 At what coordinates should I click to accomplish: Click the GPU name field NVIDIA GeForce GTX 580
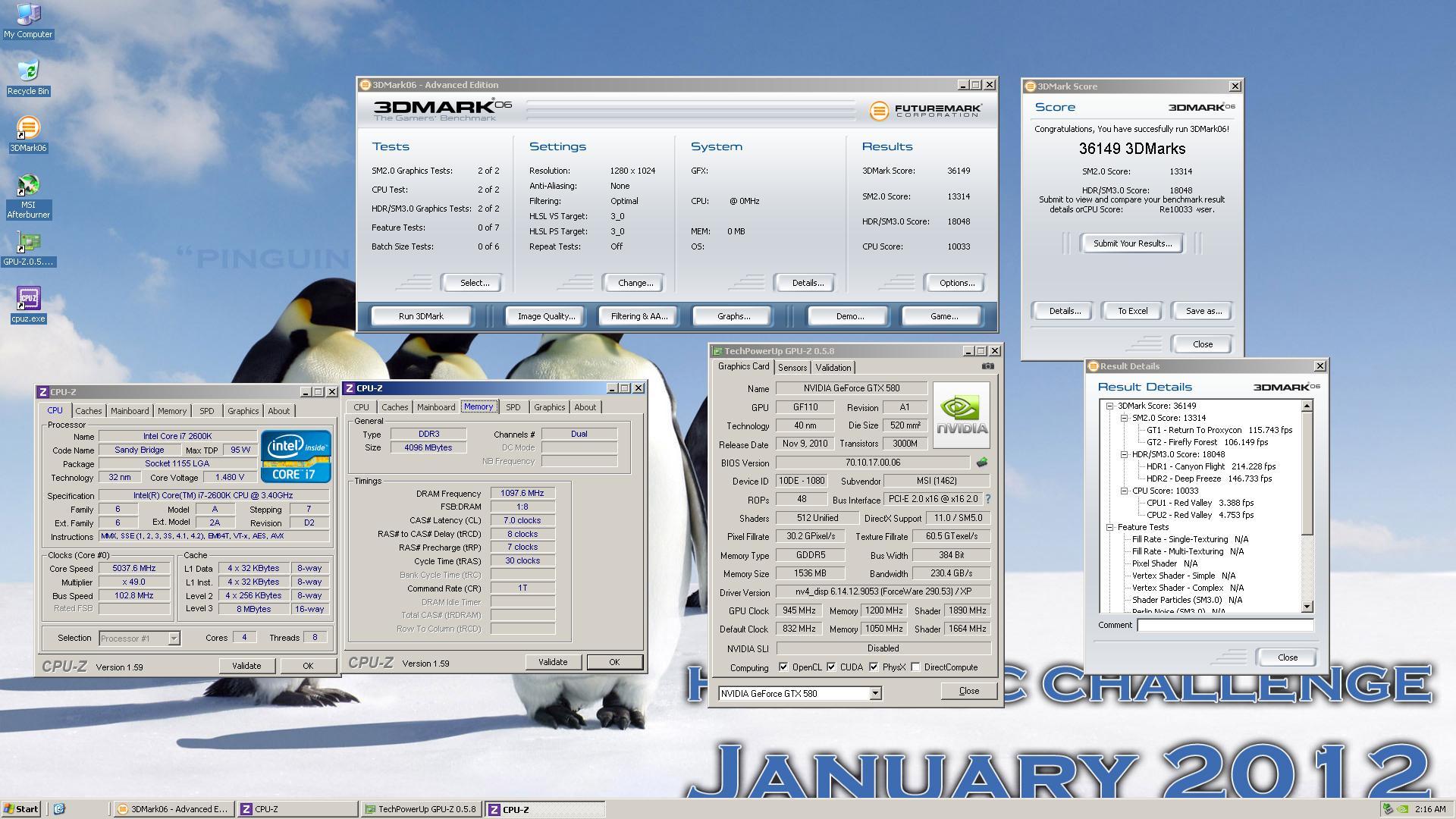tap(852, 388)
